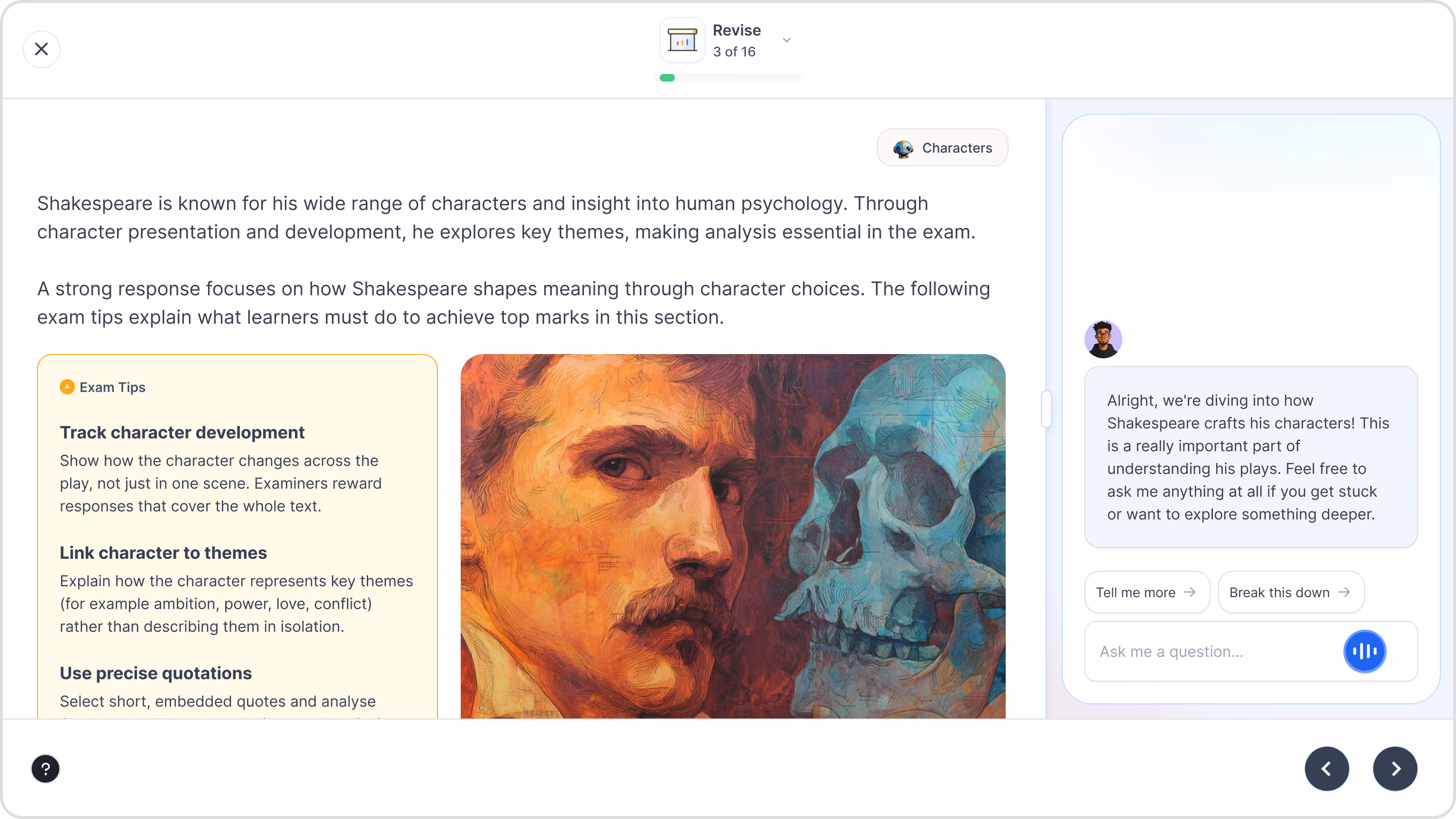Viewport: 1456px width, 819px height.
Task: Click the Exam Tips warning icon
Action: click(67, 387)
